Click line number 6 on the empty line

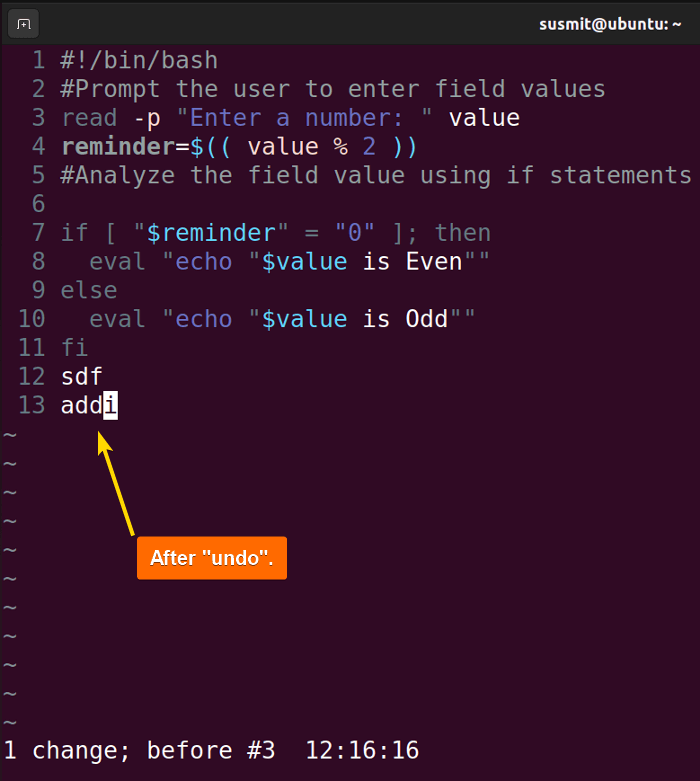(x=39, y=204)
